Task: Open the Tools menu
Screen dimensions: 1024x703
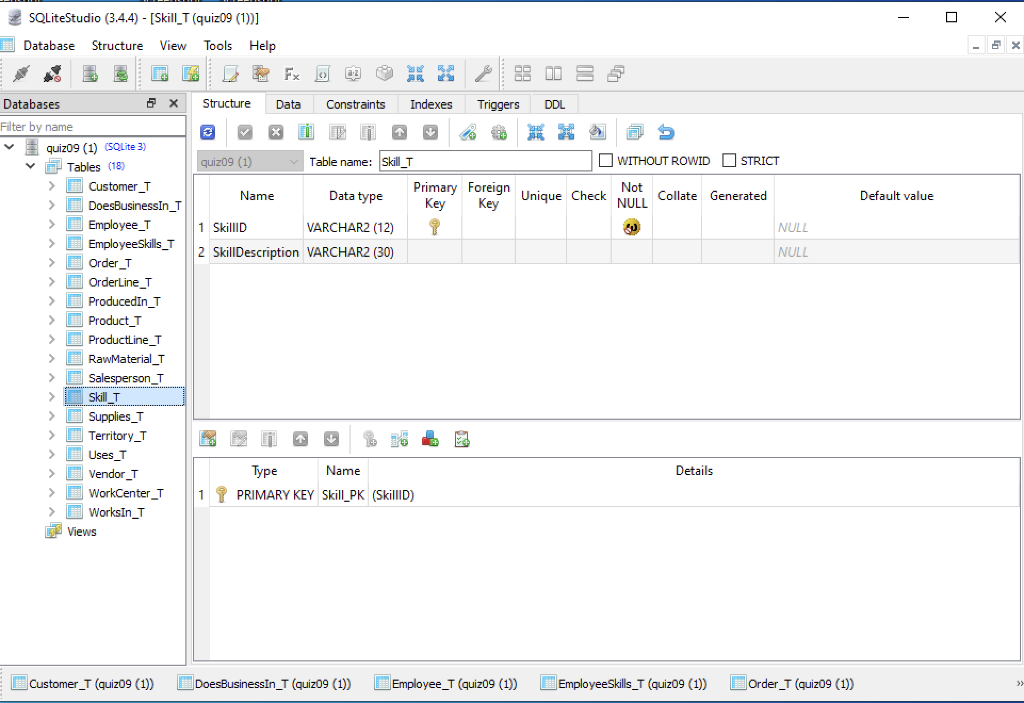Action: (217, 46)
